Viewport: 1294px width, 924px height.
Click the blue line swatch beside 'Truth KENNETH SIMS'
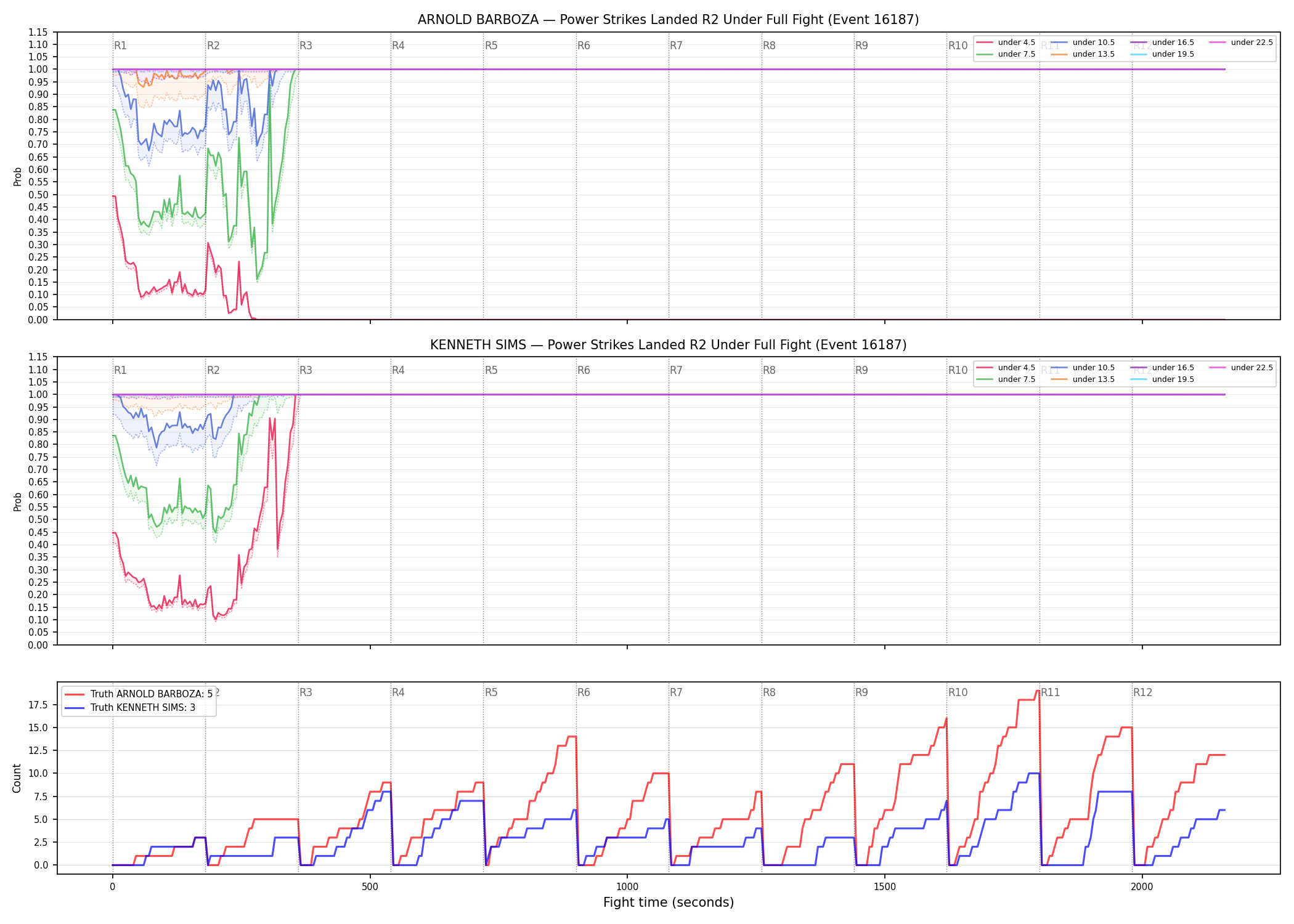[75, 708]
